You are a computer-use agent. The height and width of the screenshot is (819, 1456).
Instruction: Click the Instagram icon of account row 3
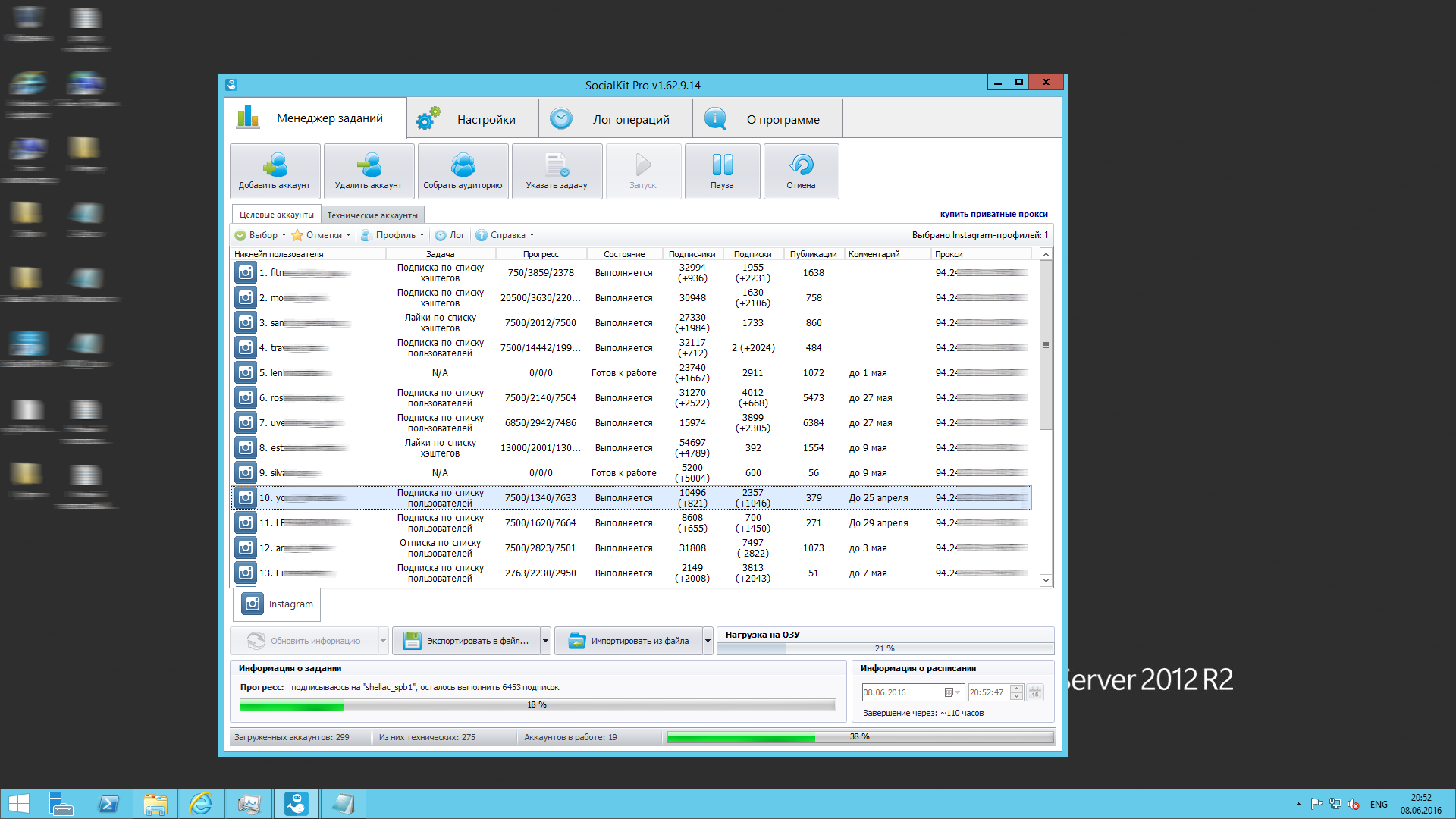point(245,322)
